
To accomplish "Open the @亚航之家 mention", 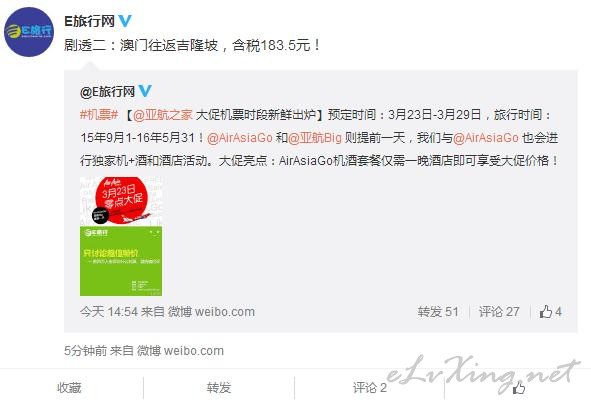I will click(x=163, y=115).
